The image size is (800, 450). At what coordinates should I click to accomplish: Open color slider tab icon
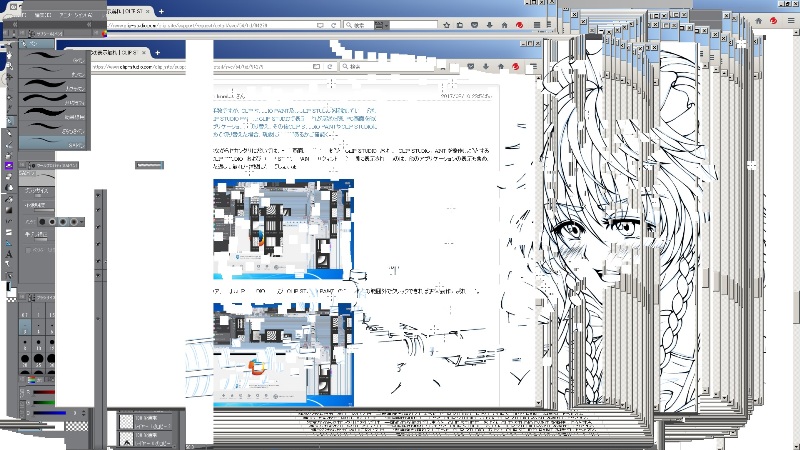(x=32, y=380)
